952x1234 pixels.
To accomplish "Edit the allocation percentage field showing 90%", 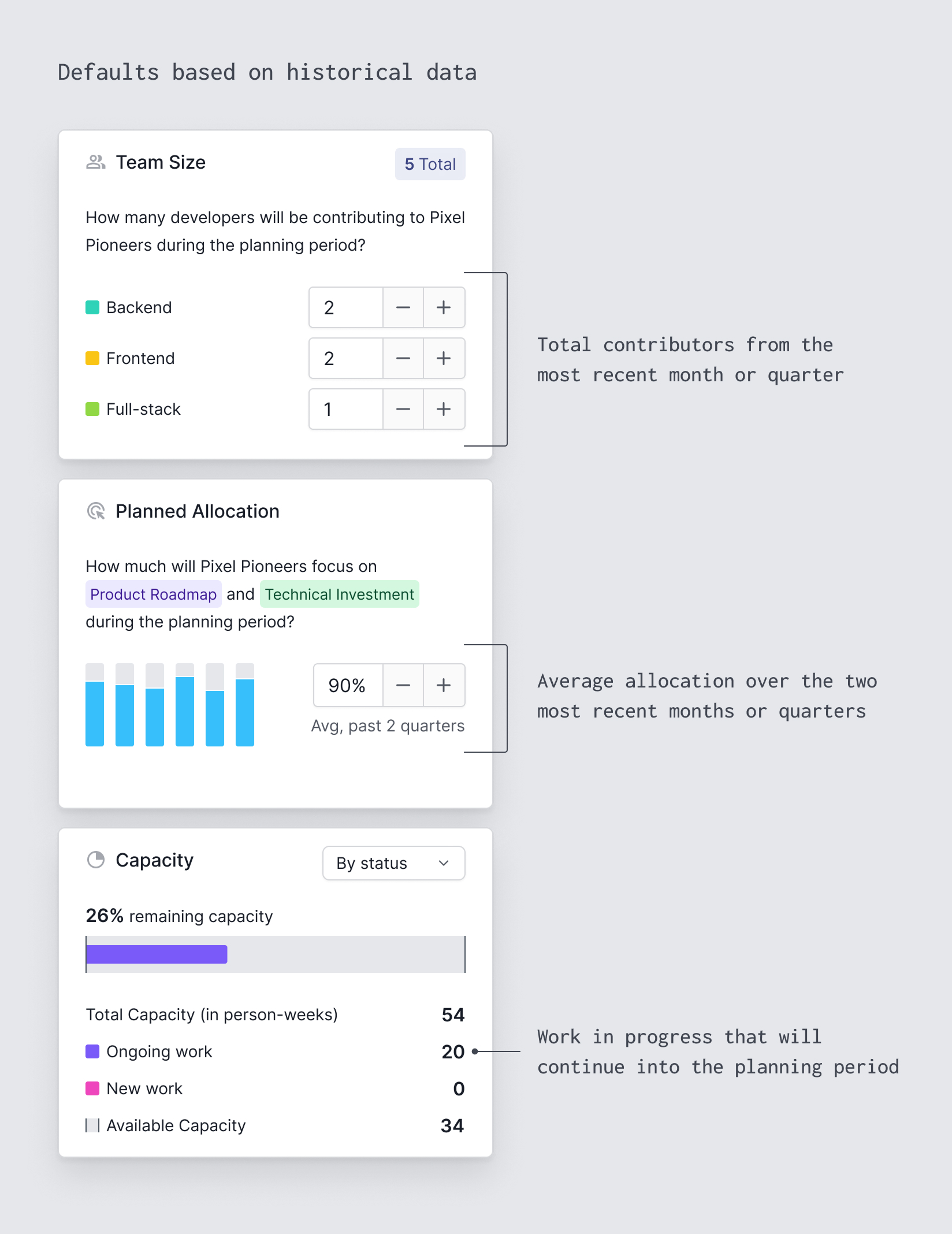I will tap(347, 685).
